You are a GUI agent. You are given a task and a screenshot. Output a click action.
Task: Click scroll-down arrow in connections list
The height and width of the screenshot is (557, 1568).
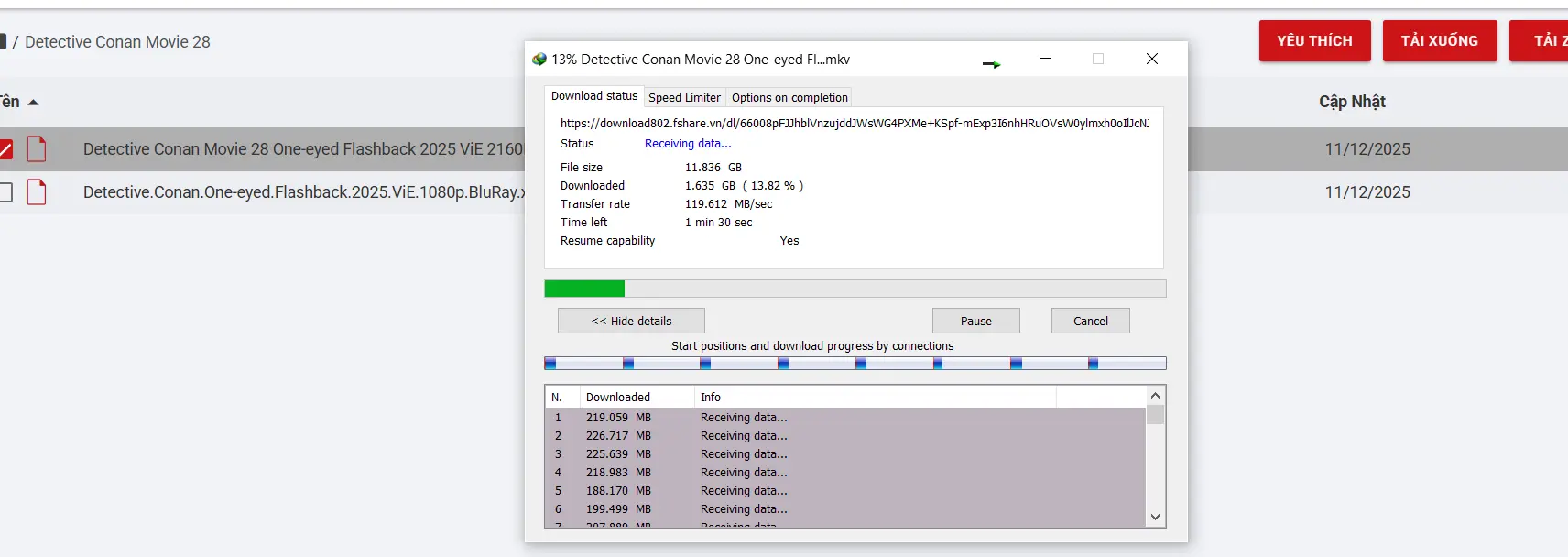1155,517
